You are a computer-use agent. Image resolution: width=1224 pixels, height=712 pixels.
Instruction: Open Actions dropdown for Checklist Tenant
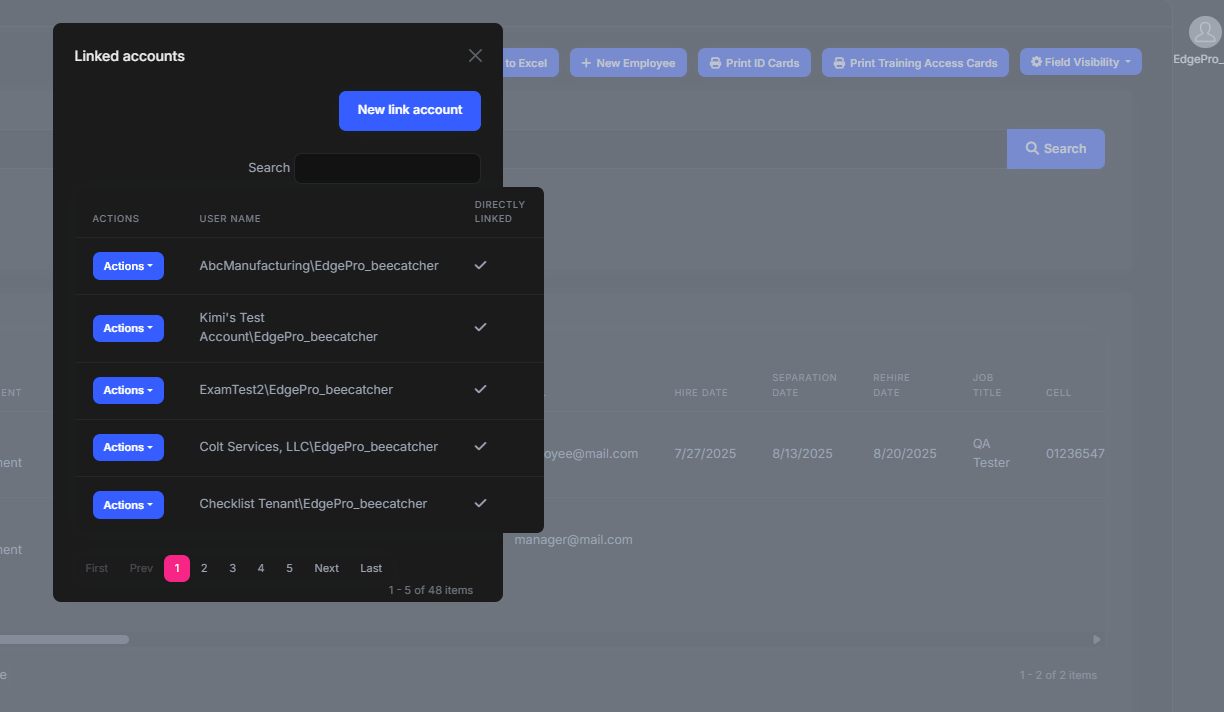[x=128, y=505]
